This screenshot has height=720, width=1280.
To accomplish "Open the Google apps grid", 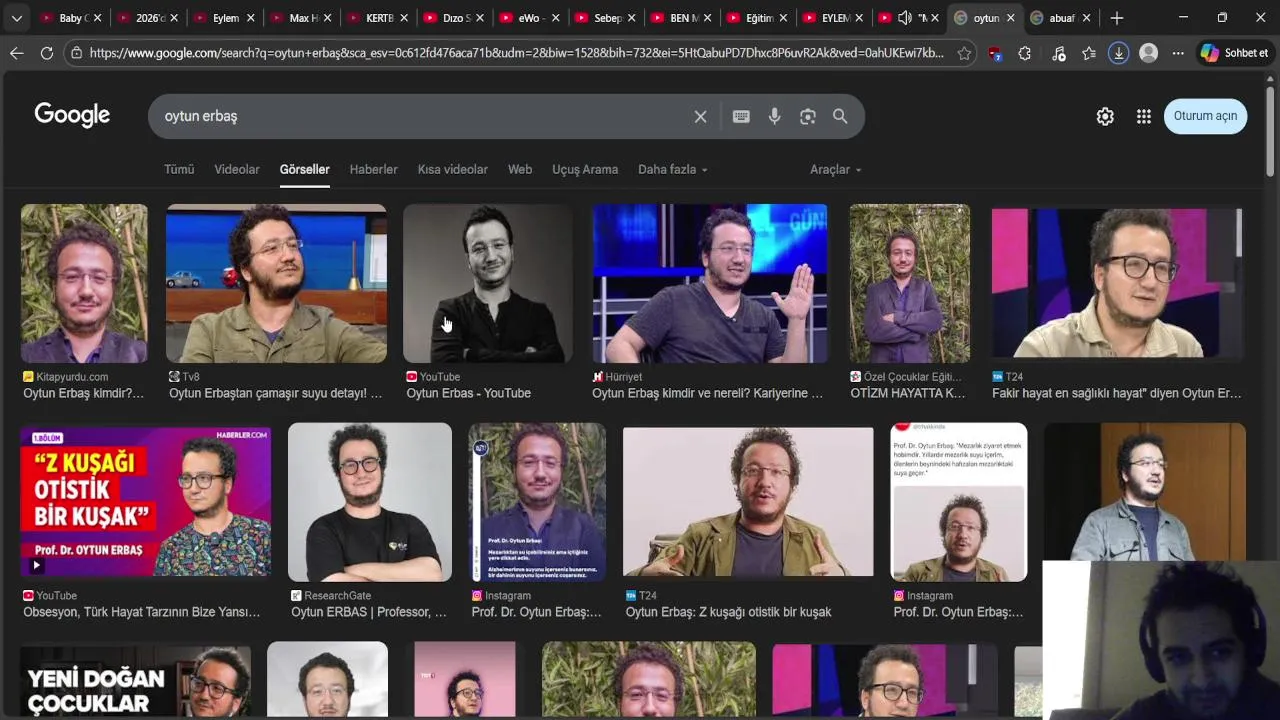I will (1144, 116).
